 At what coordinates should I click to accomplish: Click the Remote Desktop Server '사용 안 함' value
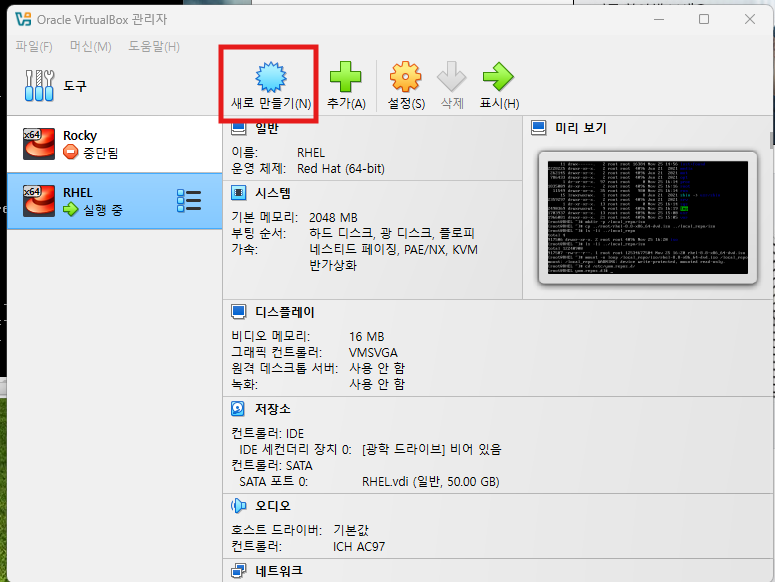(x=377, y=368)
